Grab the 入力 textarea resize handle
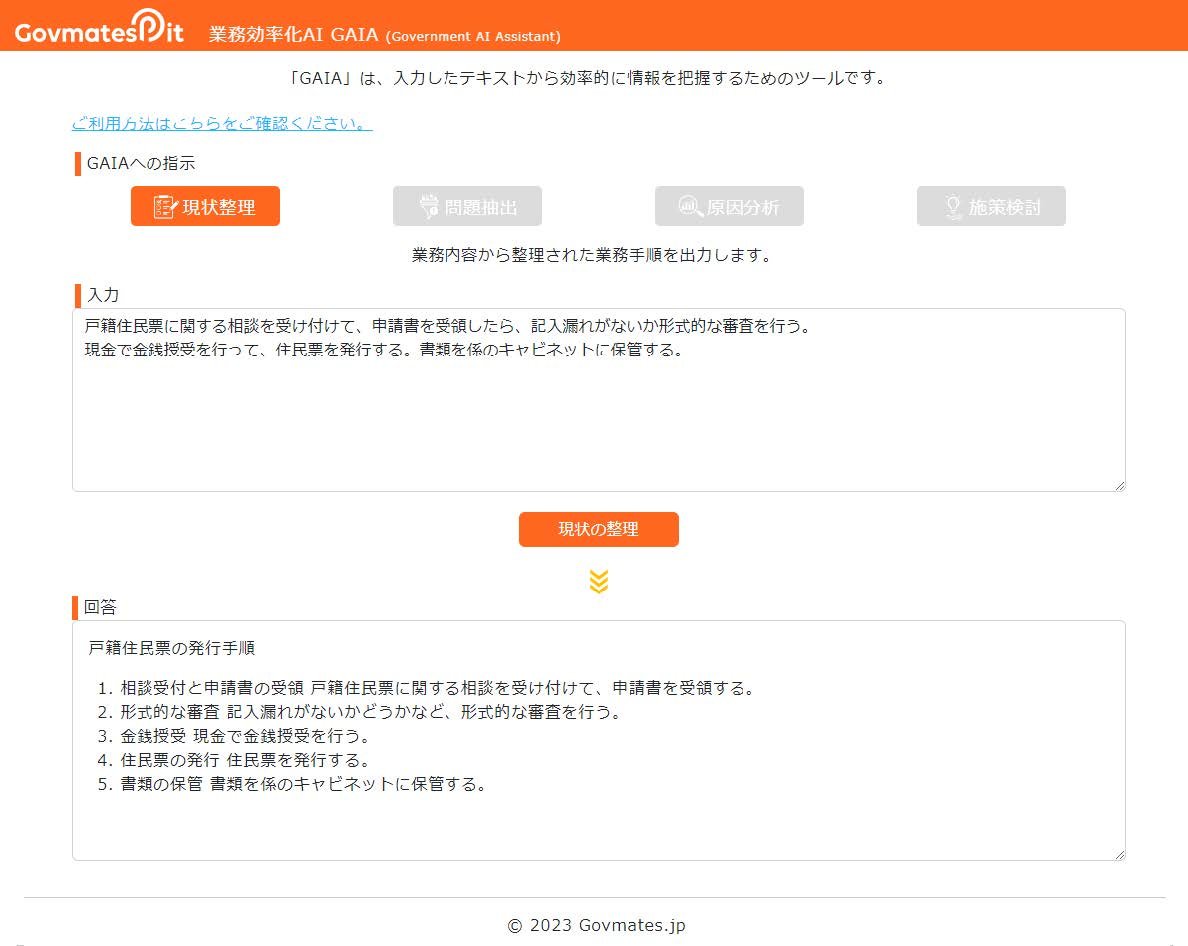Image resolution: width=1188 pixels, height=946 pixels. [x=1118, y=484]
